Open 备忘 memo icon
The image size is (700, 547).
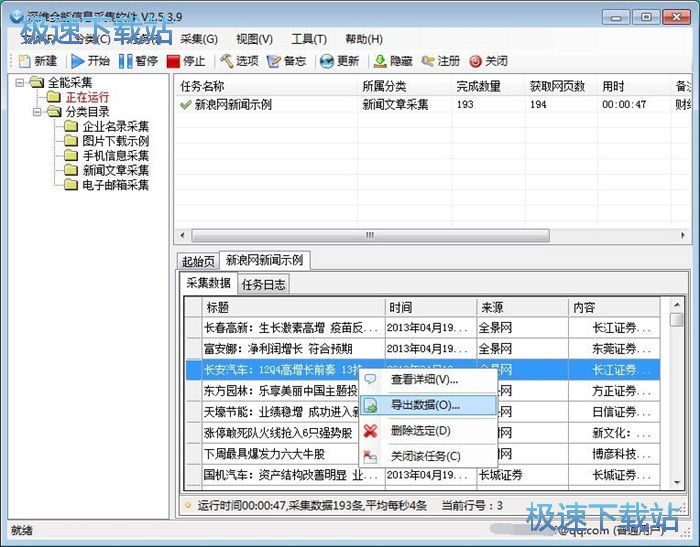(x=273, y=61)
